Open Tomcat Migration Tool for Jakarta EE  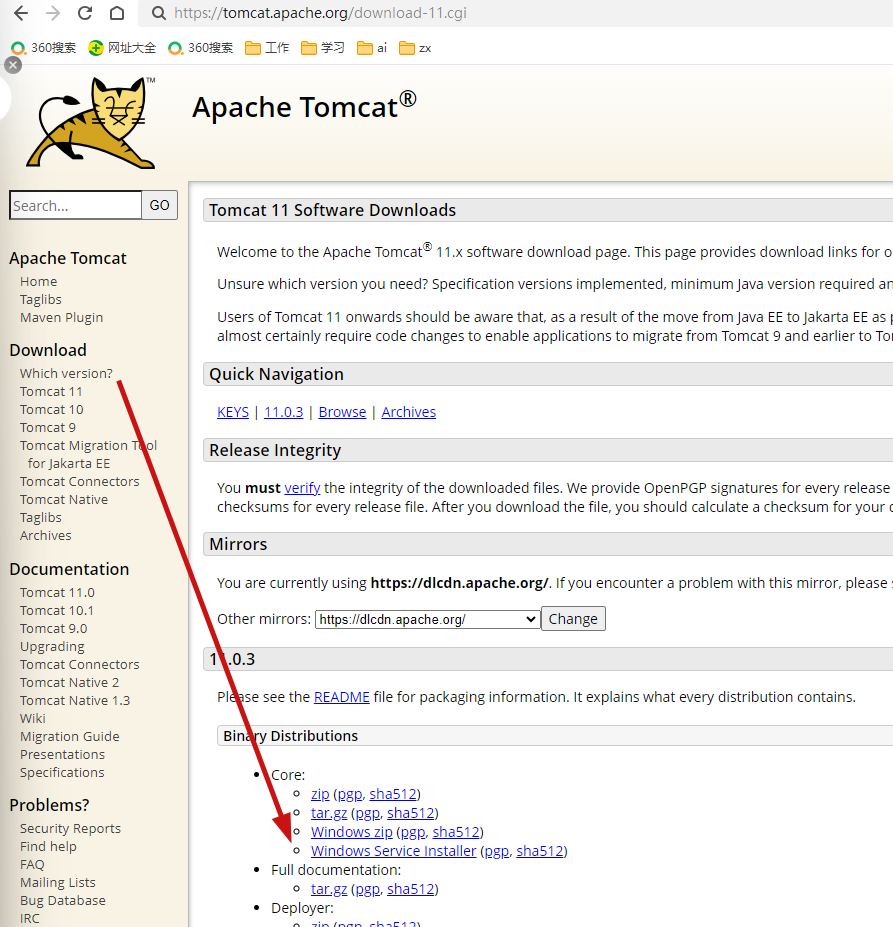pyautogui.click(x=88, y=454)
